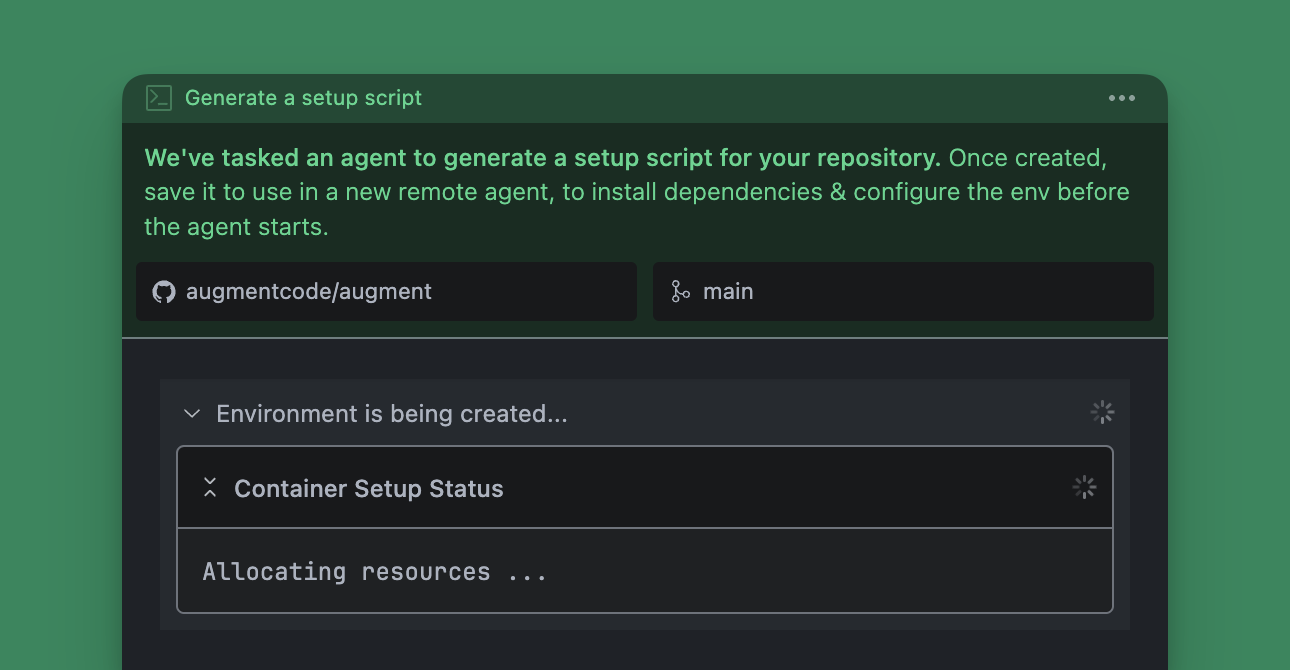Open the main branch selector

point(903,291)
